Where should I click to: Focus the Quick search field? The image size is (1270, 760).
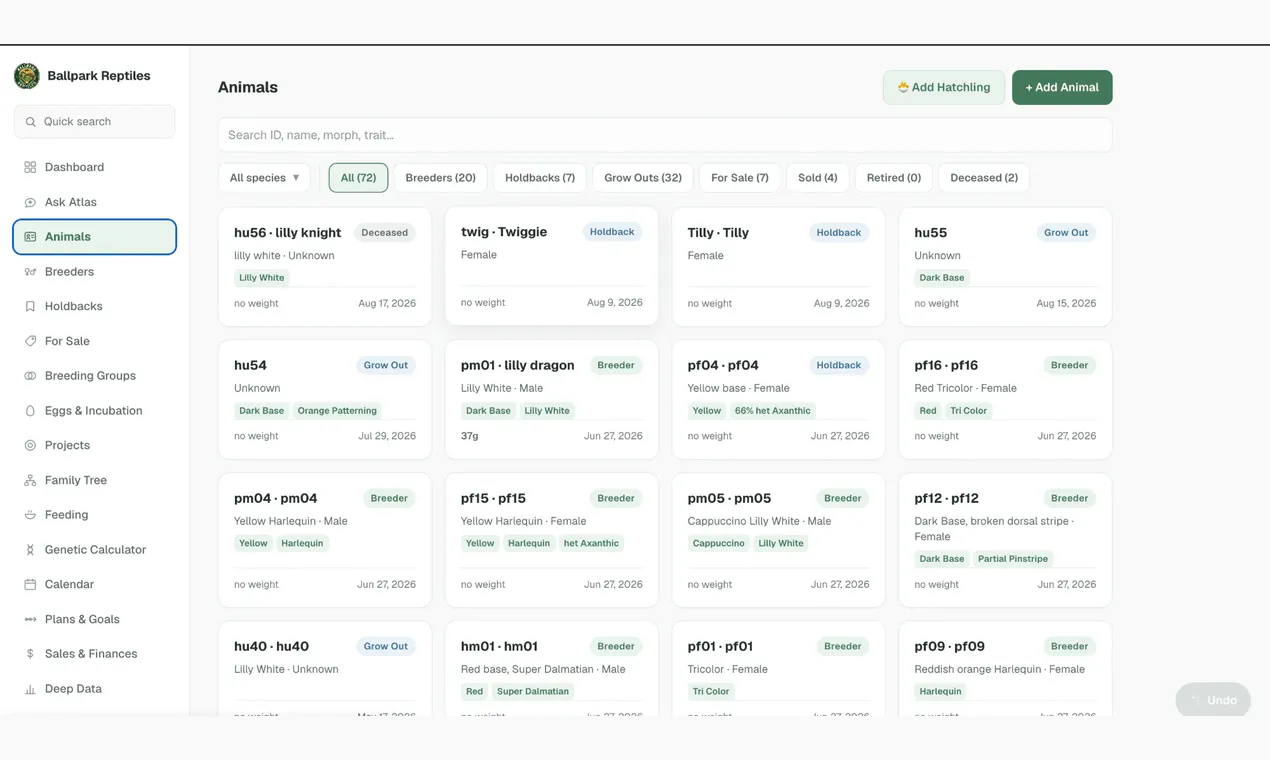click(95, 122)
